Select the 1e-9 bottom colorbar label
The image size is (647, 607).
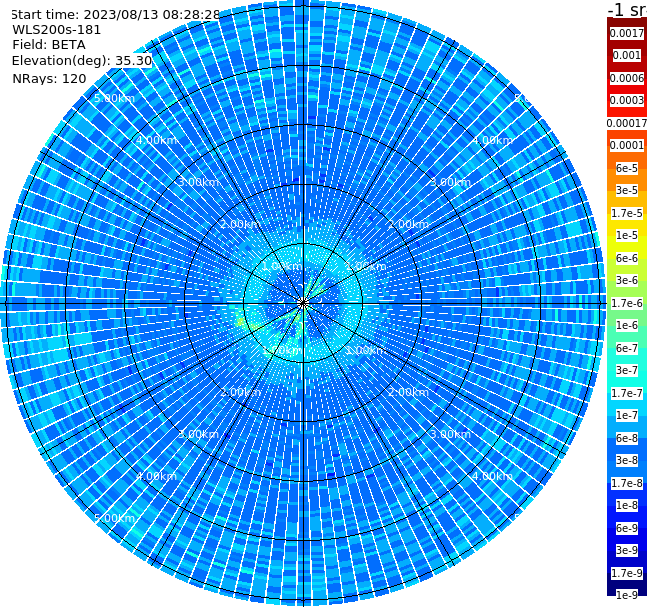627,595
